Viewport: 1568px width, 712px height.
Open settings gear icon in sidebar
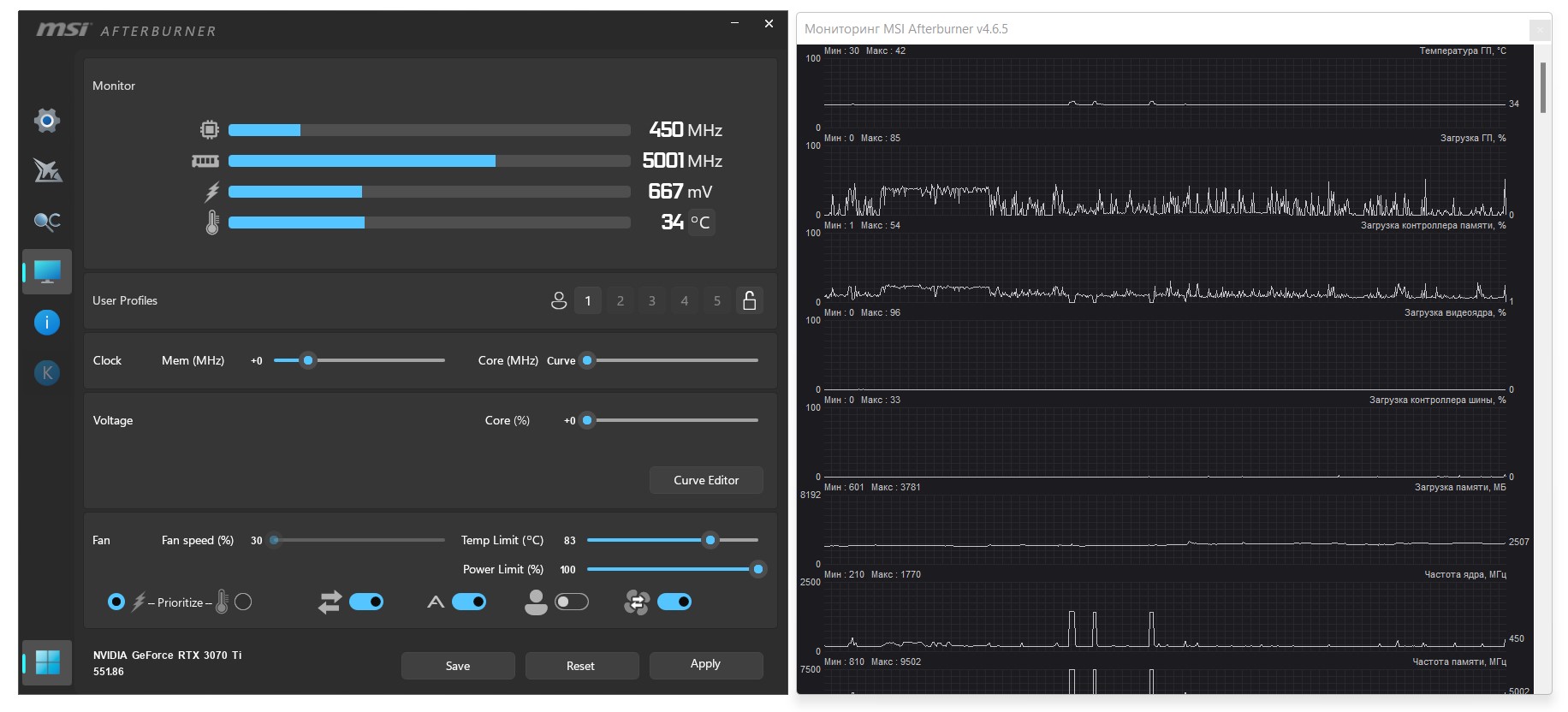pos(47,121)
